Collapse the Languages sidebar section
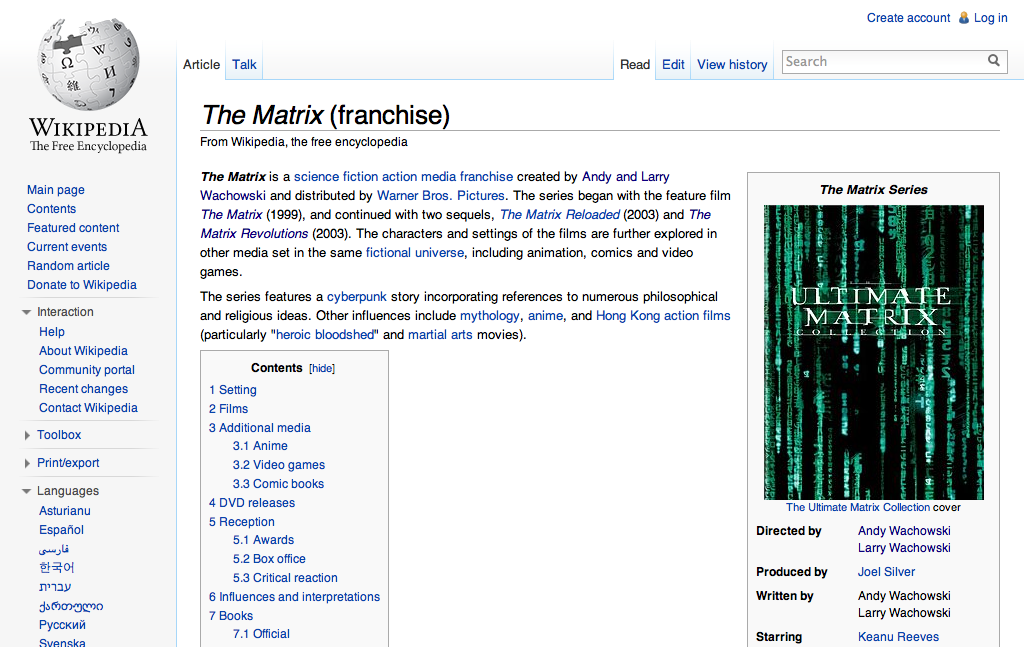1024x647 pixels. pos(27,491)
